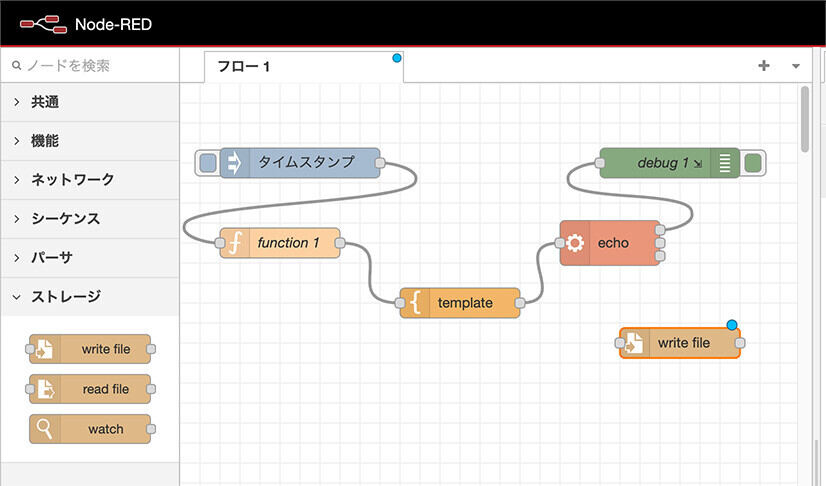The width and height of the screenshot is (826, 486).
Task: Collapse the ストレージ palette category
Action: 90,296
